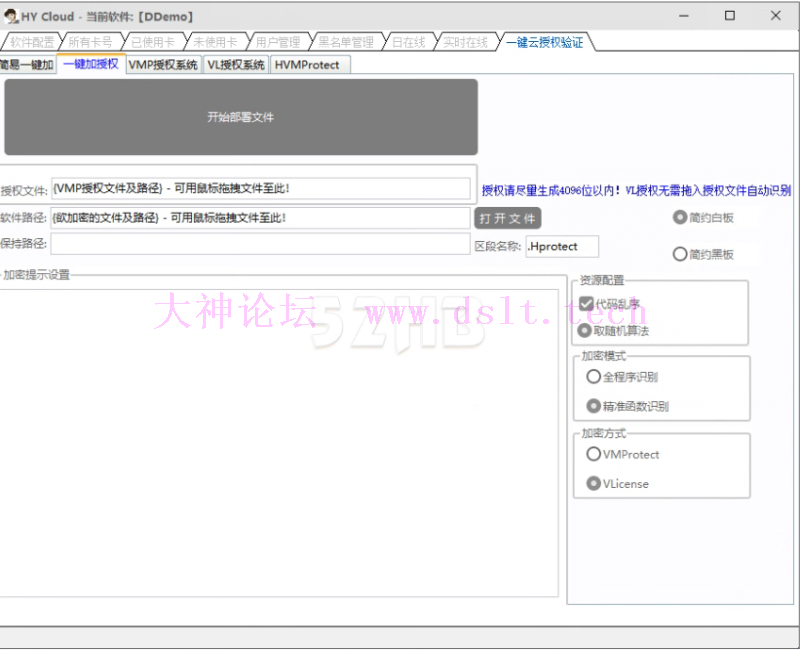Click the HY Cloud app icon in title bar

tap(11, 16)
